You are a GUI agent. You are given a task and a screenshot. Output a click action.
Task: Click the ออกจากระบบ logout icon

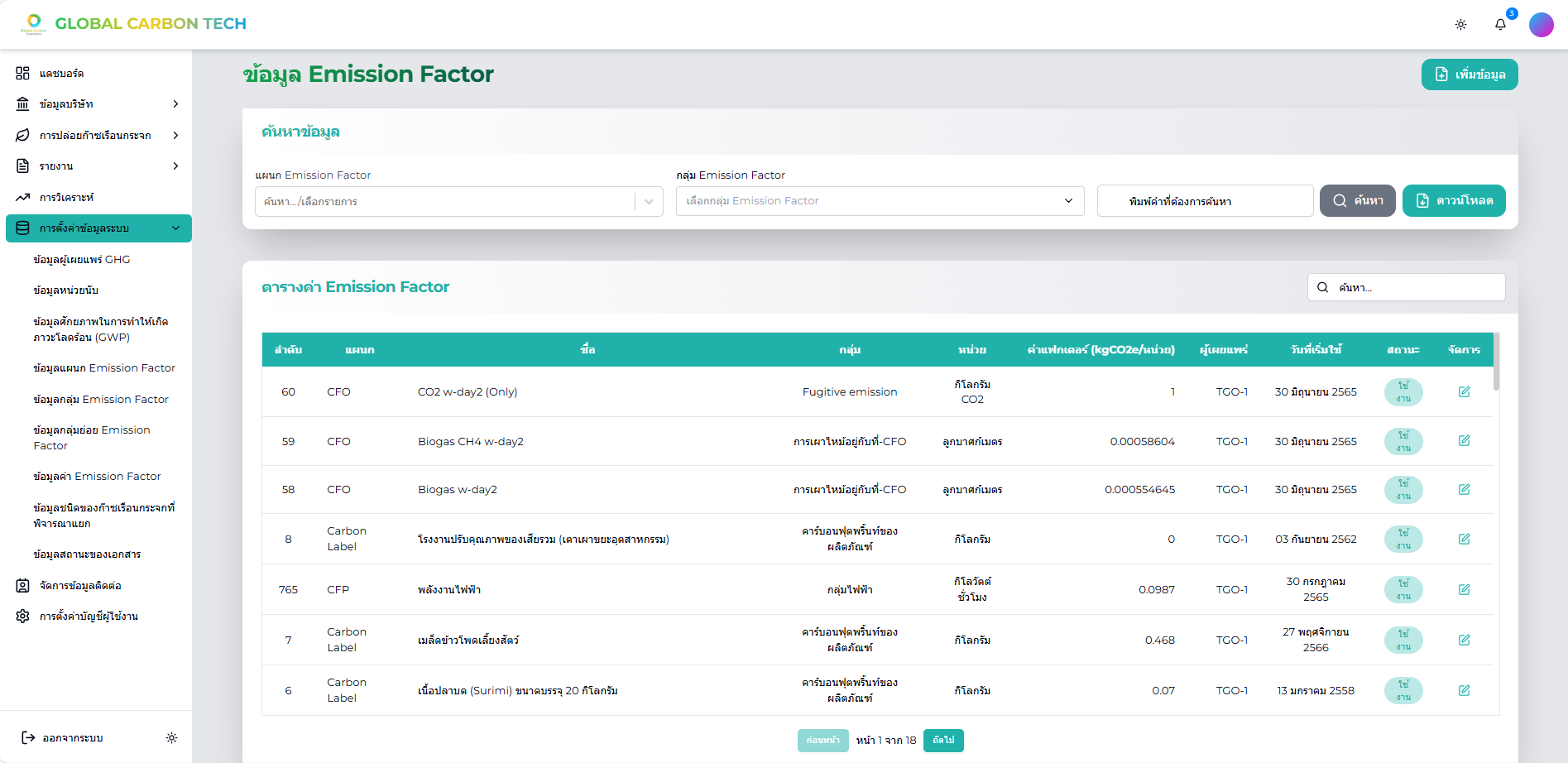28,737
